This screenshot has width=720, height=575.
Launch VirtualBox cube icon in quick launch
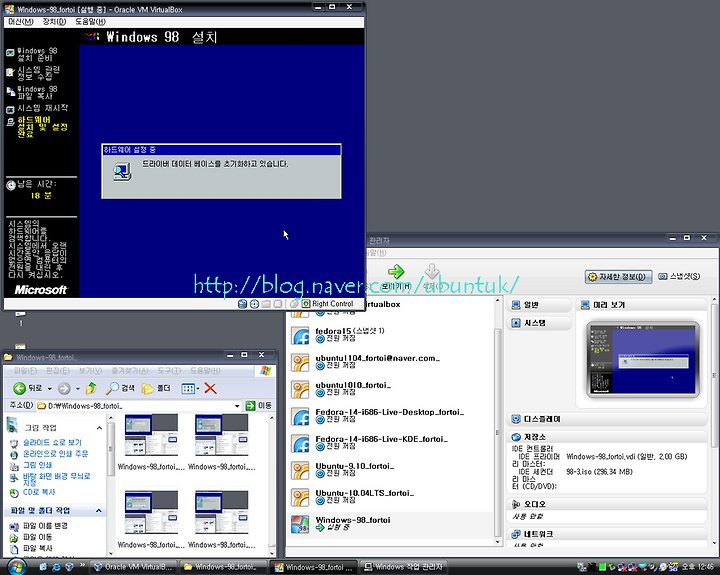(69, 567)
